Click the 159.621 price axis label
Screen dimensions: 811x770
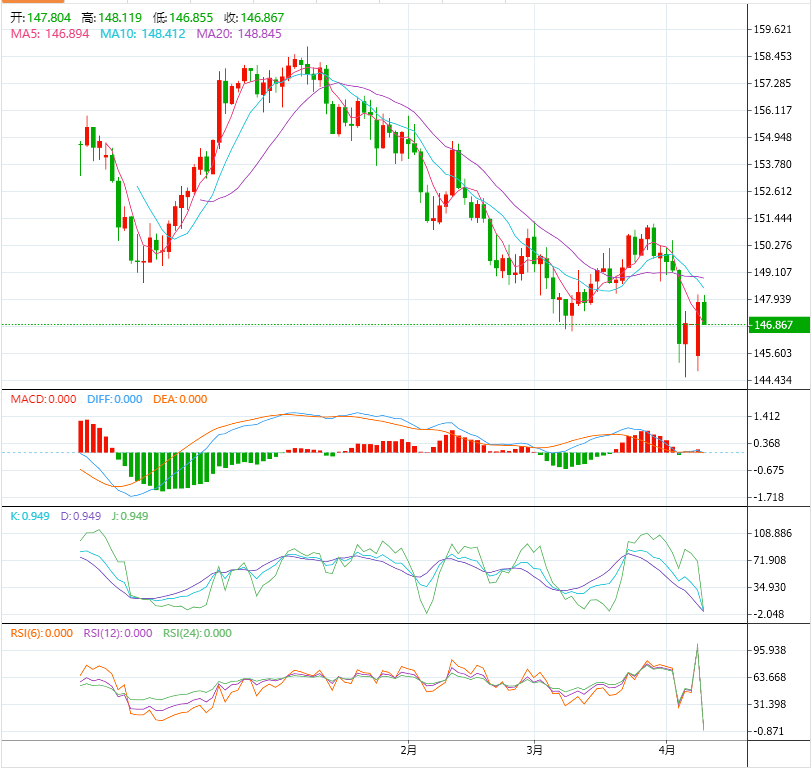(x=772, y=29)
